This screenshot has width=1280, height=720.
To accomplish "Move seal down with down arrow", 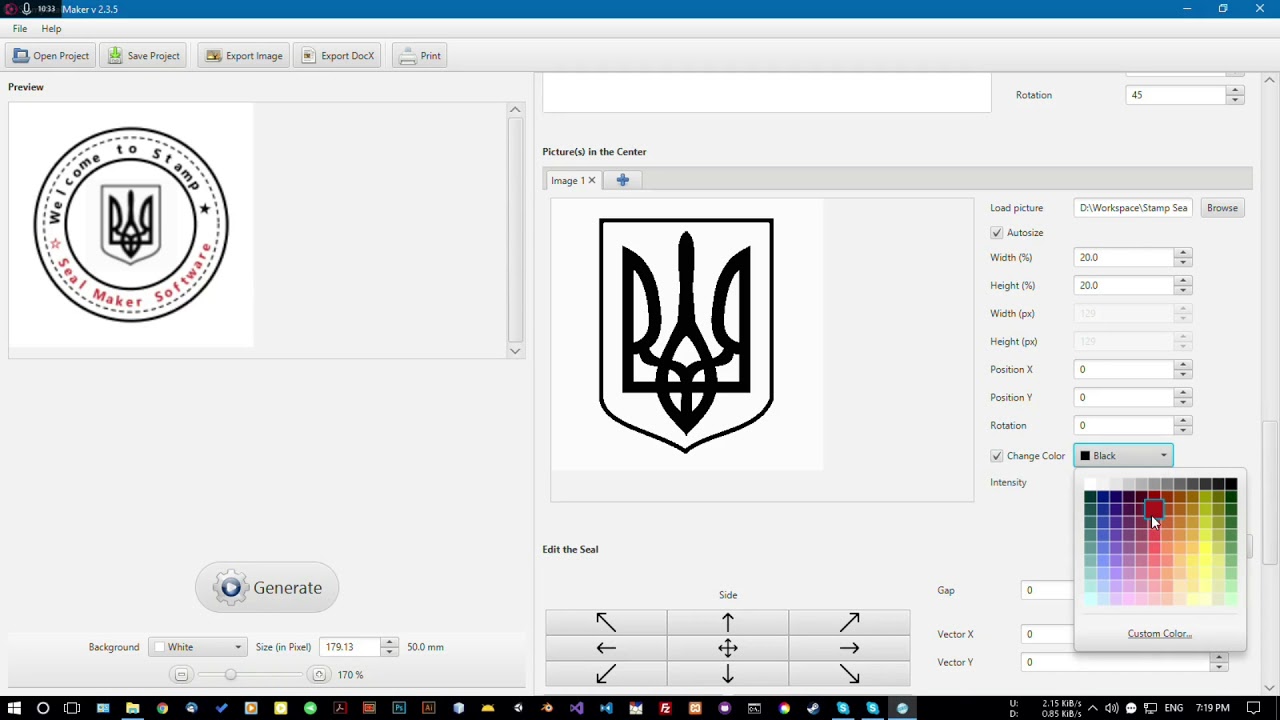I will (x=728, y=675).
